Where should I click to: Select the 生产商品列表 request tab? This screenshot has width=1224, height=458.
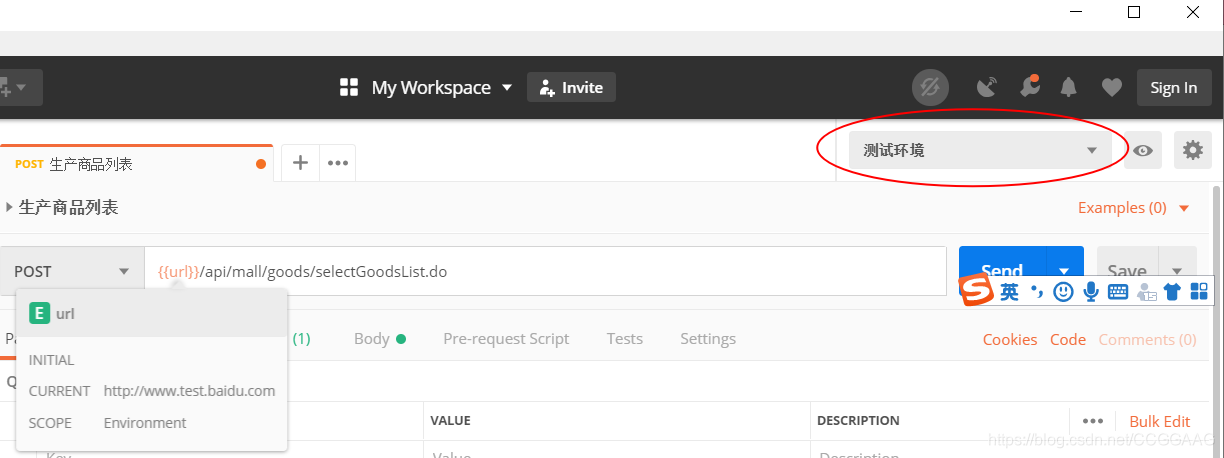(136, 164)
